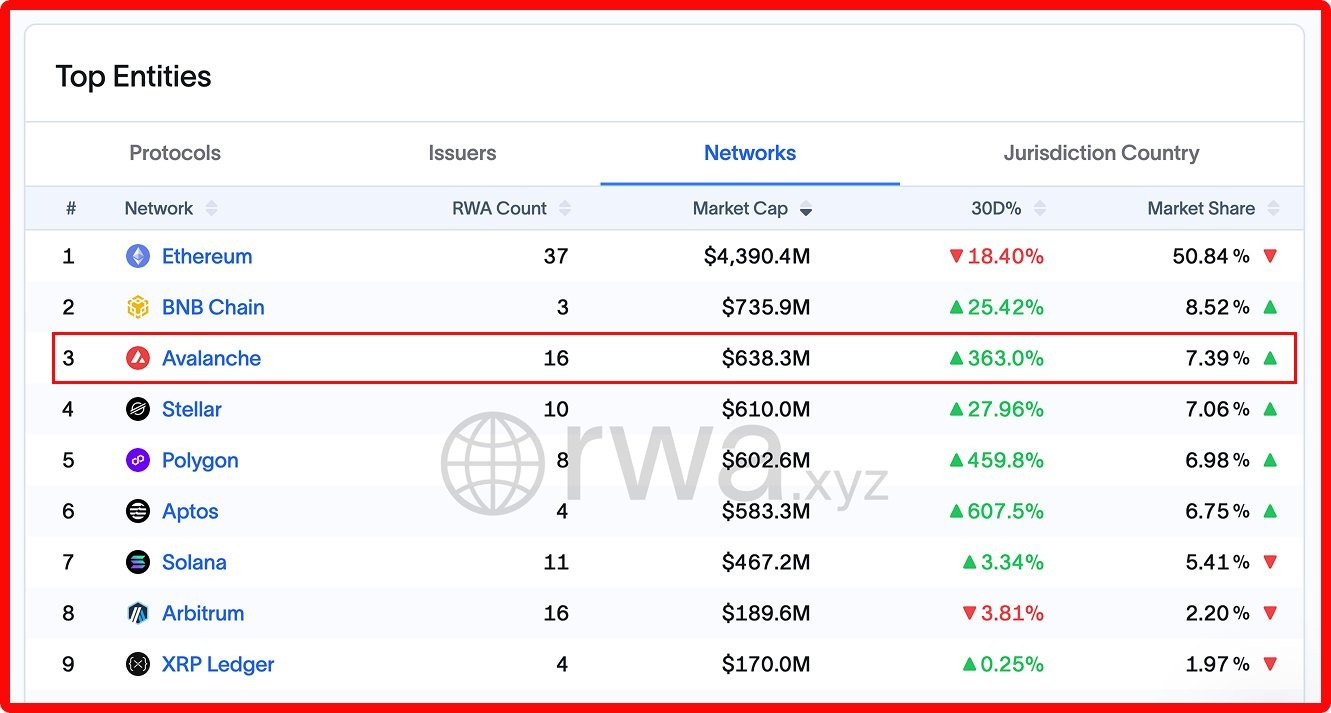The image size is (1331, 713).
Task: Open the BNB Chain network link
Action: (x=213, y=307)
